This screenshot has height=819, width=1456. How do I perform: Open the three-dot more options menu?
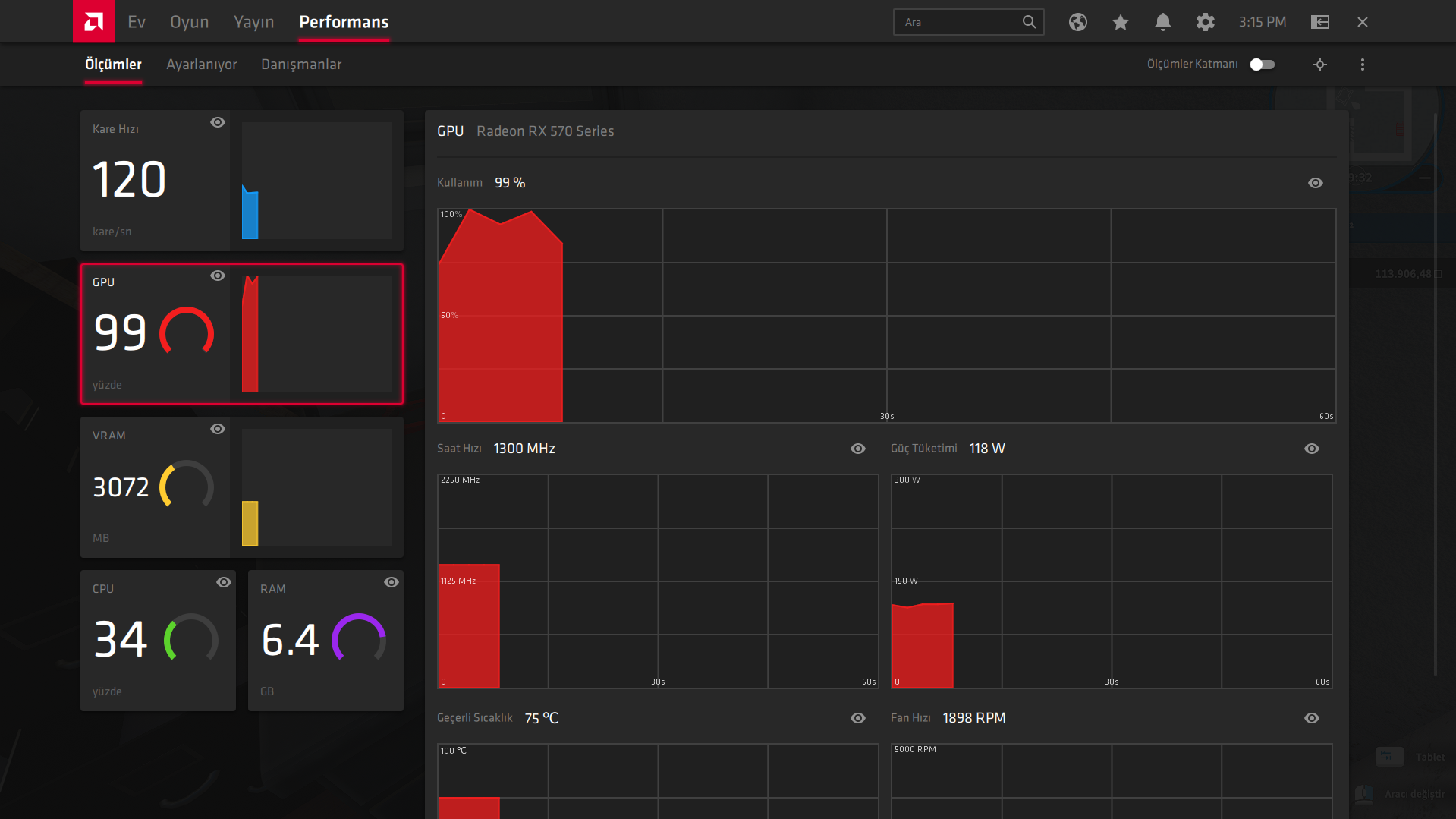pyautogui.click(x=1363, y=65)
